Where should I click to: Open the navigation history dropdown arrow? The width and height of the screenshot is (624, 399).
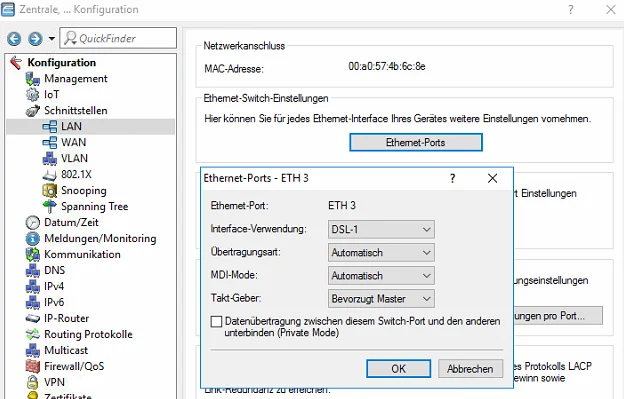click(x=52, y=39)
